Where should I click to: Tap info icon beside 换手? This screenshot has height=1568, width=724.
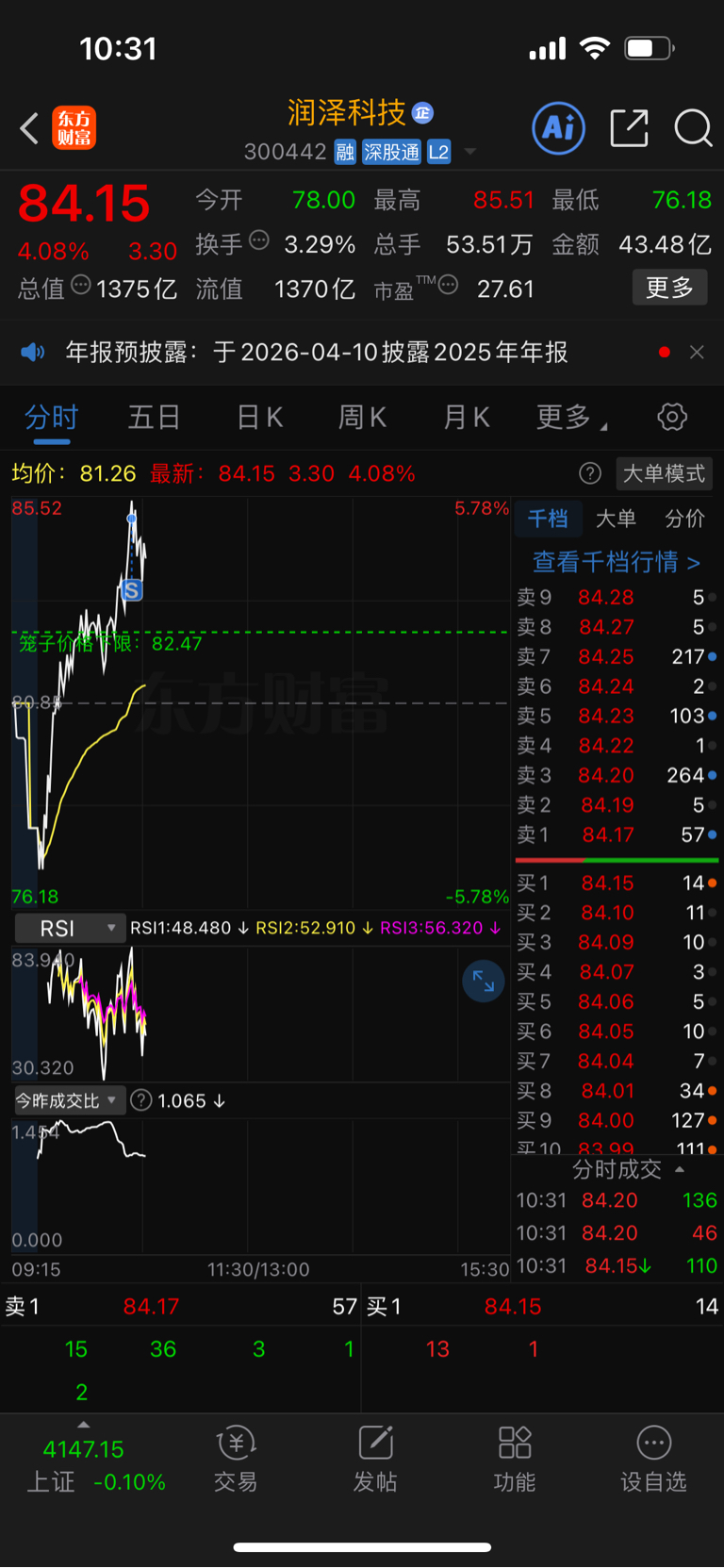pyautogui.click(x=259, y=240)
